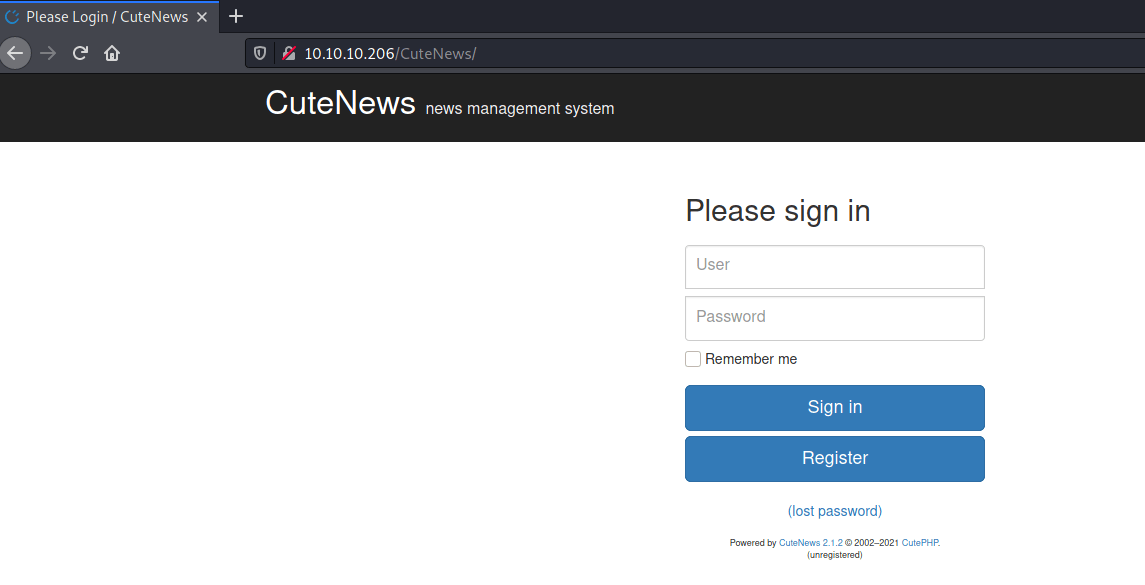Viewport: 1145px width, 585px height.
Task: Focus the address bar showing 10.10.10.206/CuteNews/
Action: tap(600, 53)
